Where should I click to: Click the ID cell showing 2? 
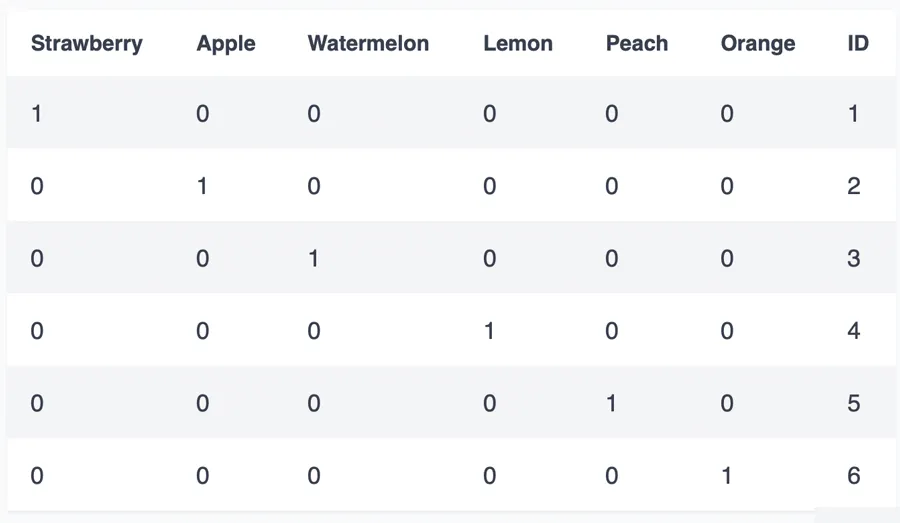tap(854, 186)
